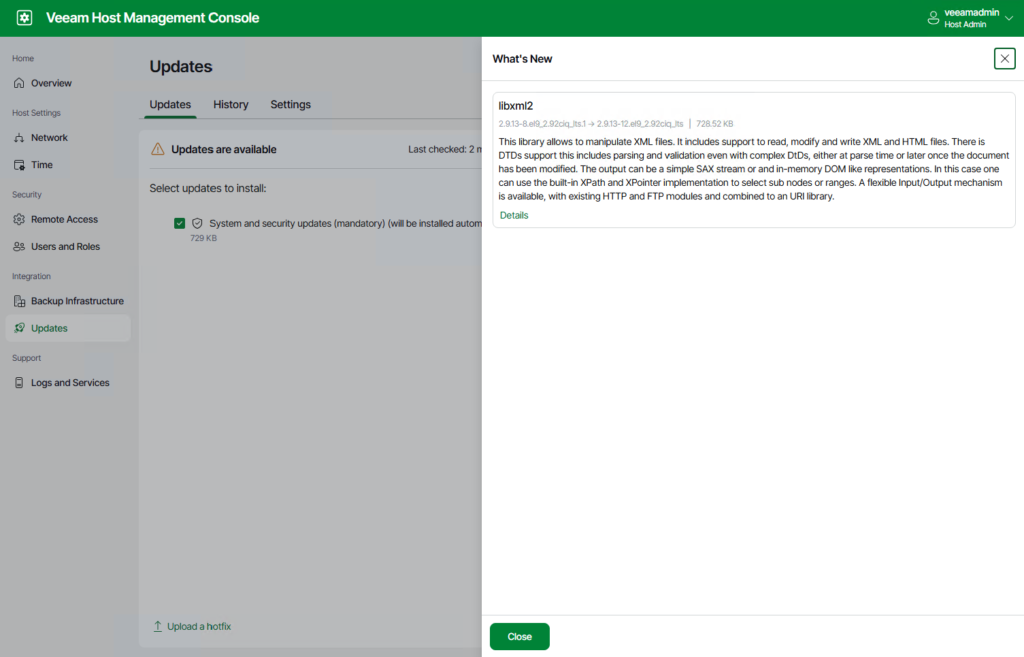Open the libxml2 Details link

514,216
